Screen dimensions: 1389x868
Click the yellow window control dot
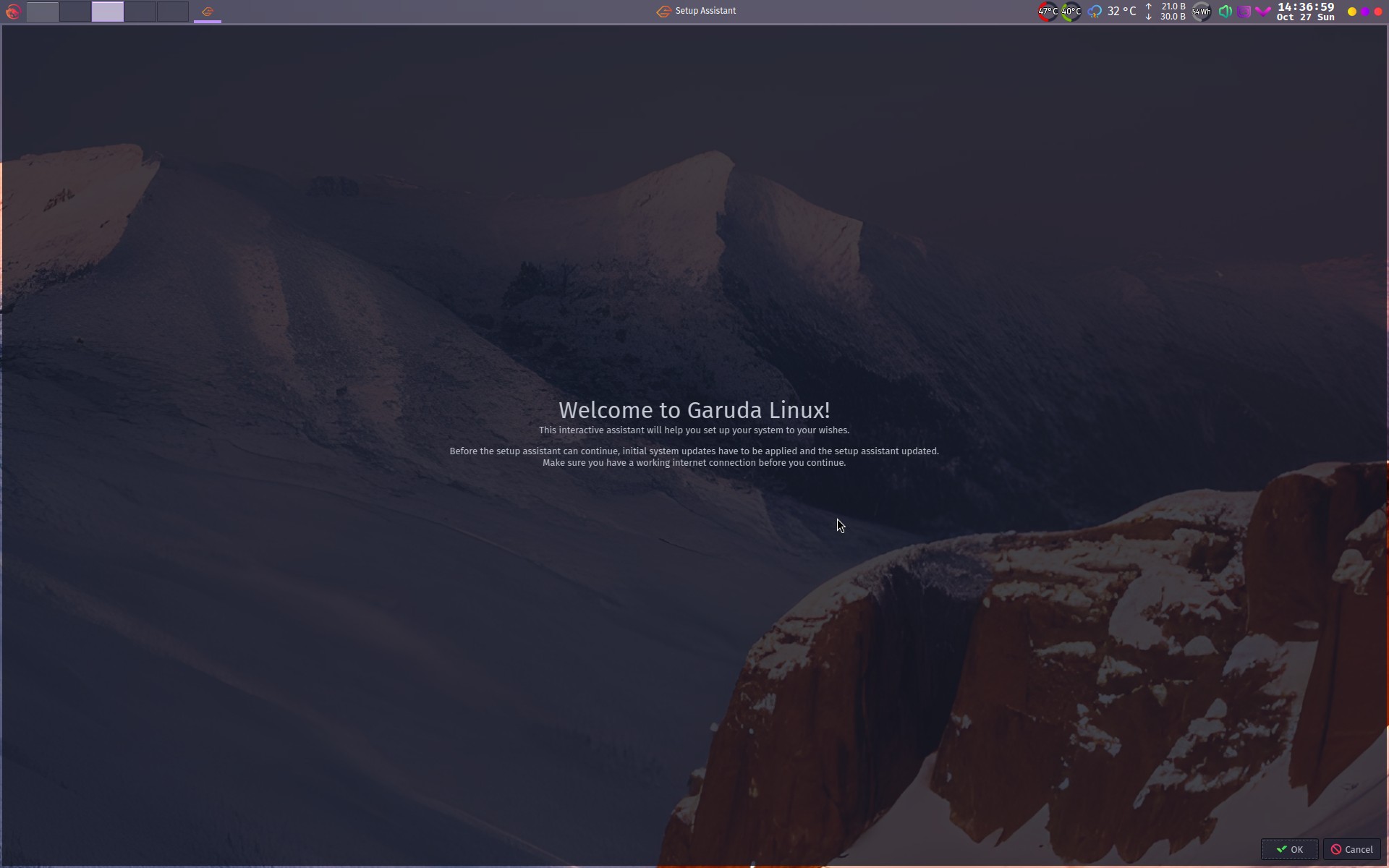[x=1351, y=12]
